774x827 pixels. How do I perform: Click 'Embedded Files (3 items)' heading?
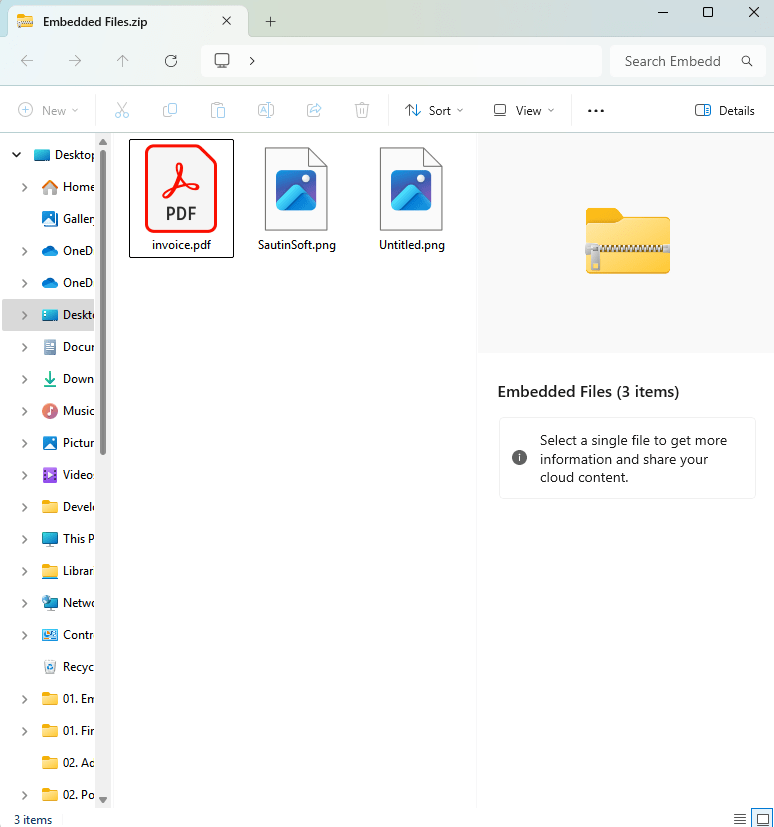tap(588, 392)
